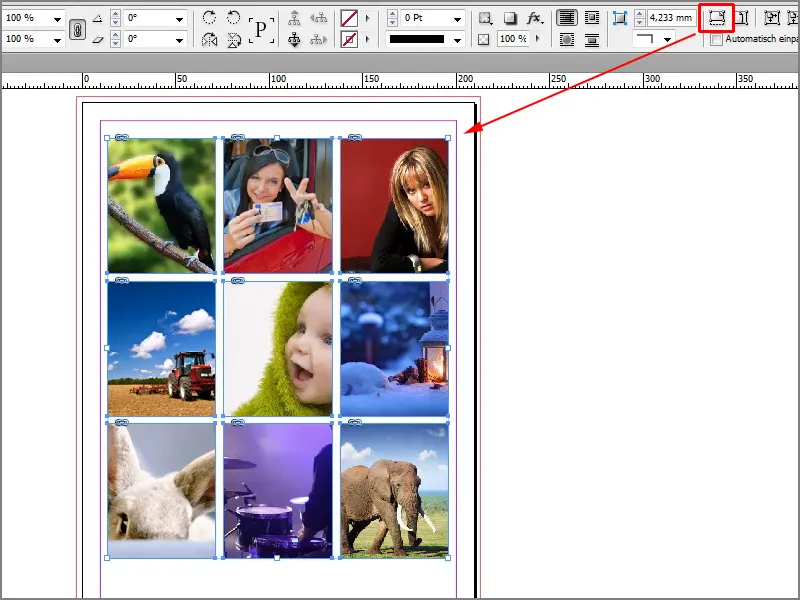Open the 0 Pt stroke weight dropdown

point(457,19)
